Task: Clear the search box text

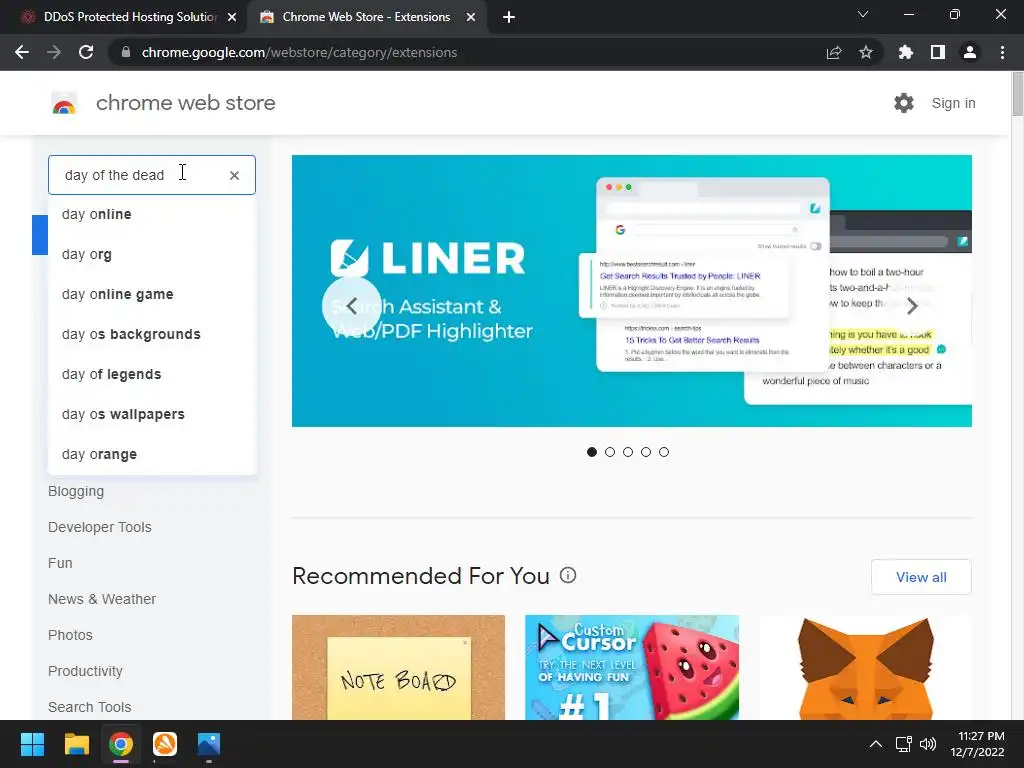Action: tap(234, 175)
